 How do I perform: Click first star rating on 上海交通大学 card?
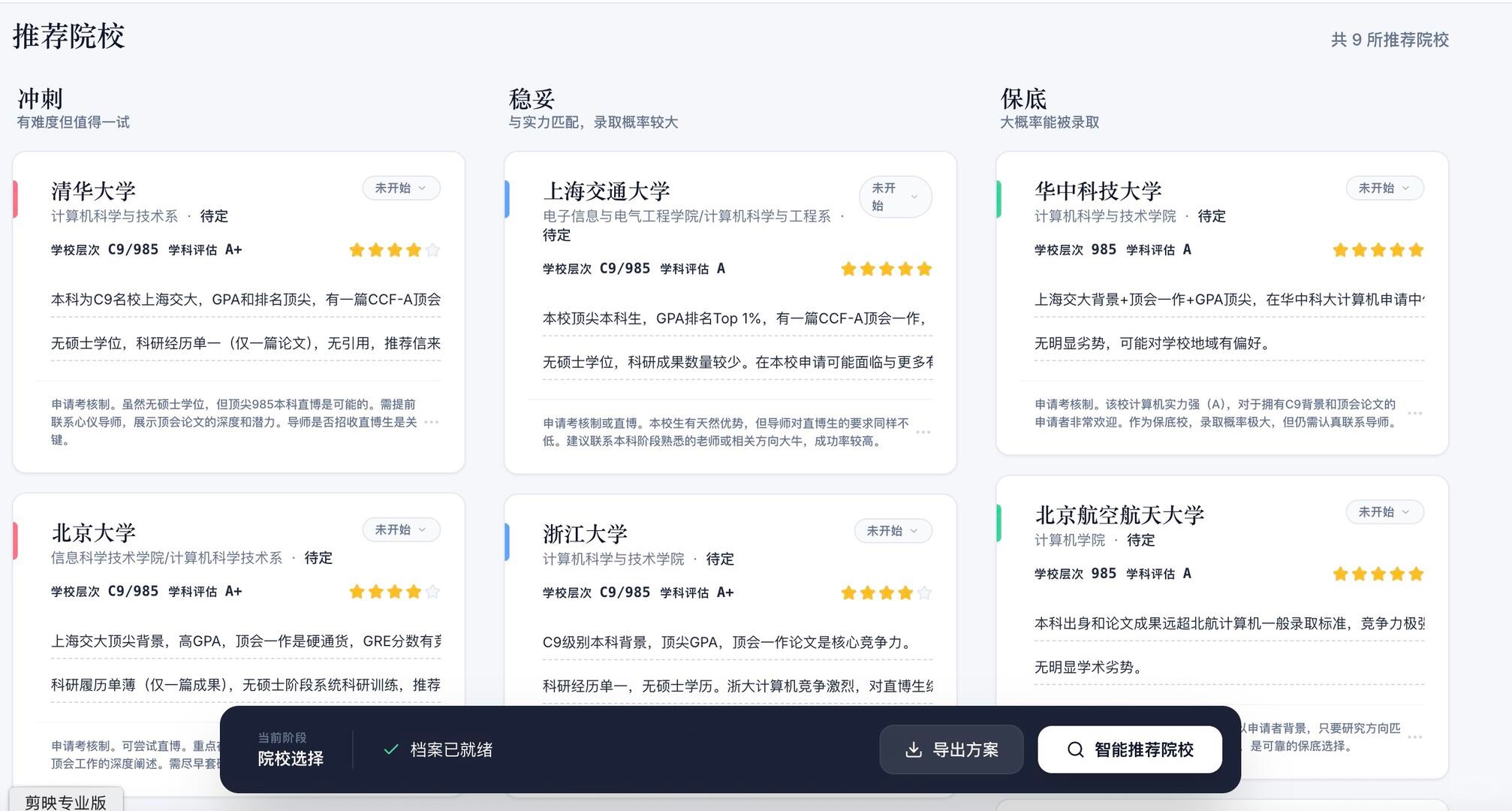(x=848, y=269)
